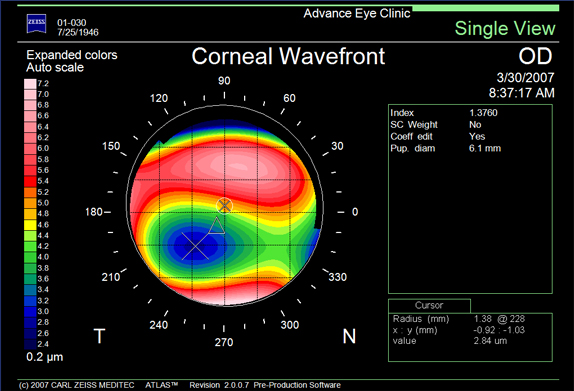
Task: Click the N nasal side marker
Action: tap(349, 336)
